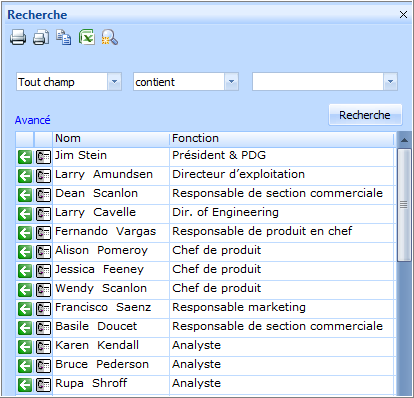Image resolution: width=414 pixels, height=398 pixels.
Task: Sort by the Nom column header
Action: click(111, 139)
